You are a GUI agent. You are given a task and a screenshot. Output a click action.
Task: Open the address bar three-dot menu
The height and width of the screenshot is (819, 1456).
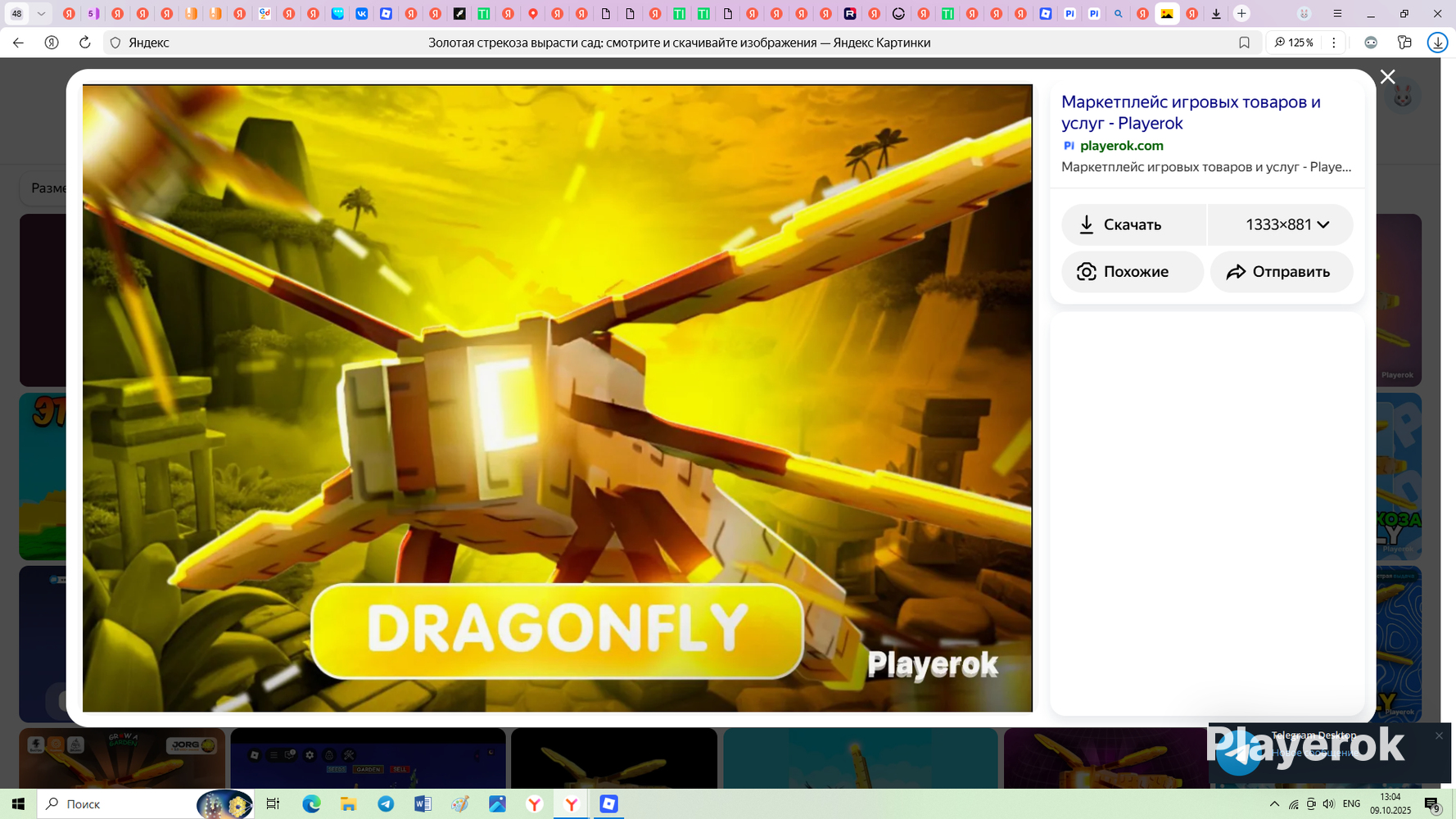[1334, 43]
